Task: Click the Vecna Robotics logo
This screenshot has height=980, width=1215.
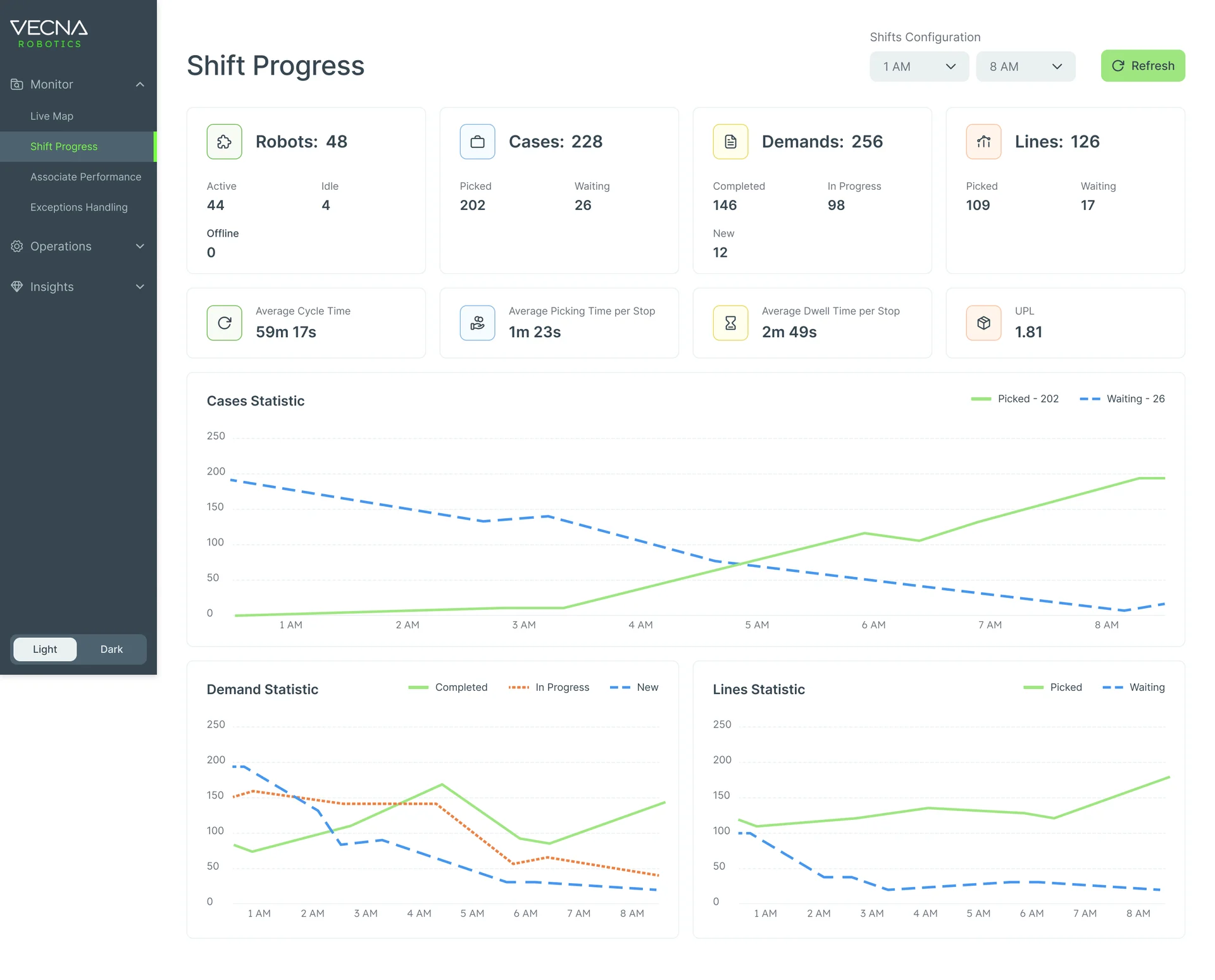Action: pos(49,34)
